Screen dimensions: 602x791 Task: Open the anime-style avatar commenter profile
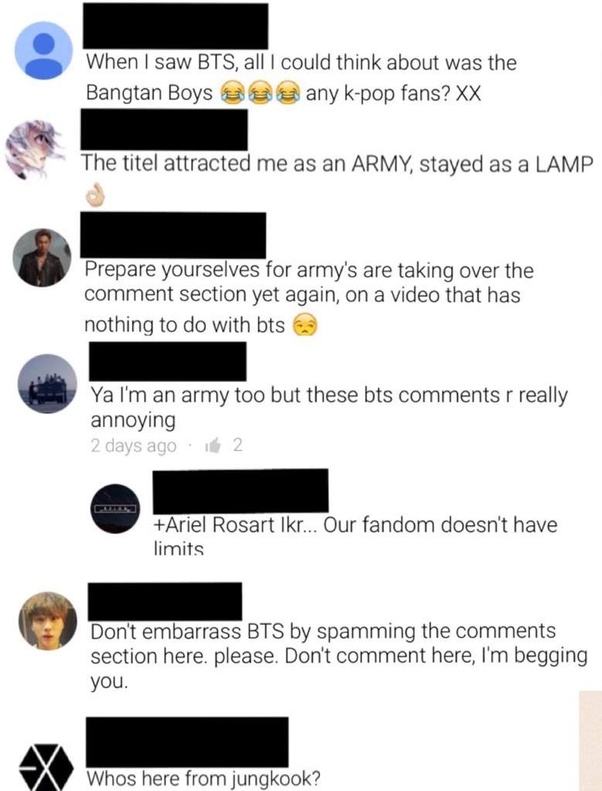coord(35,149)
